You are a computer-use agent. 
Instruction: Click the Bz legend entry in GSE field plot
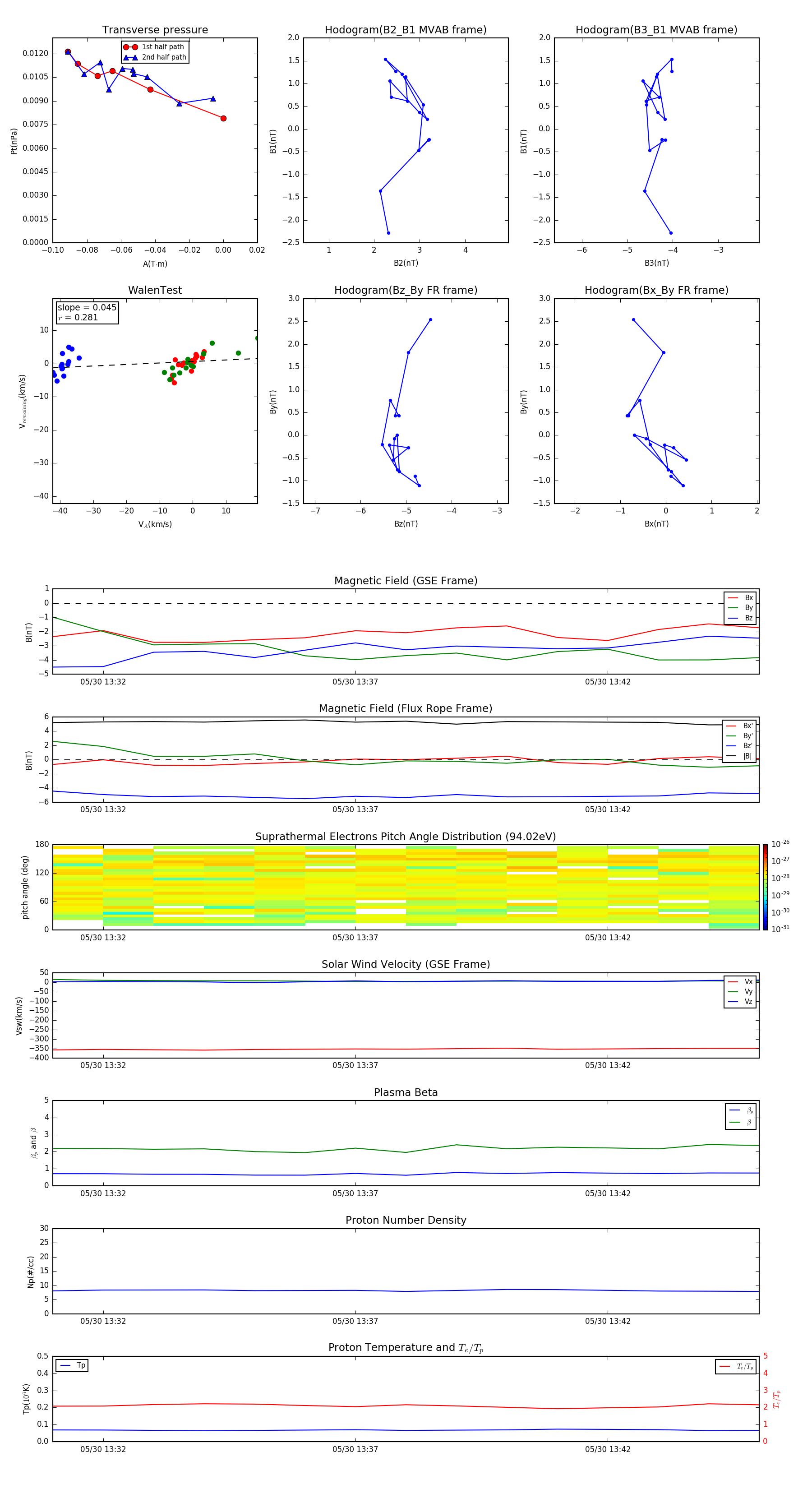740,618
